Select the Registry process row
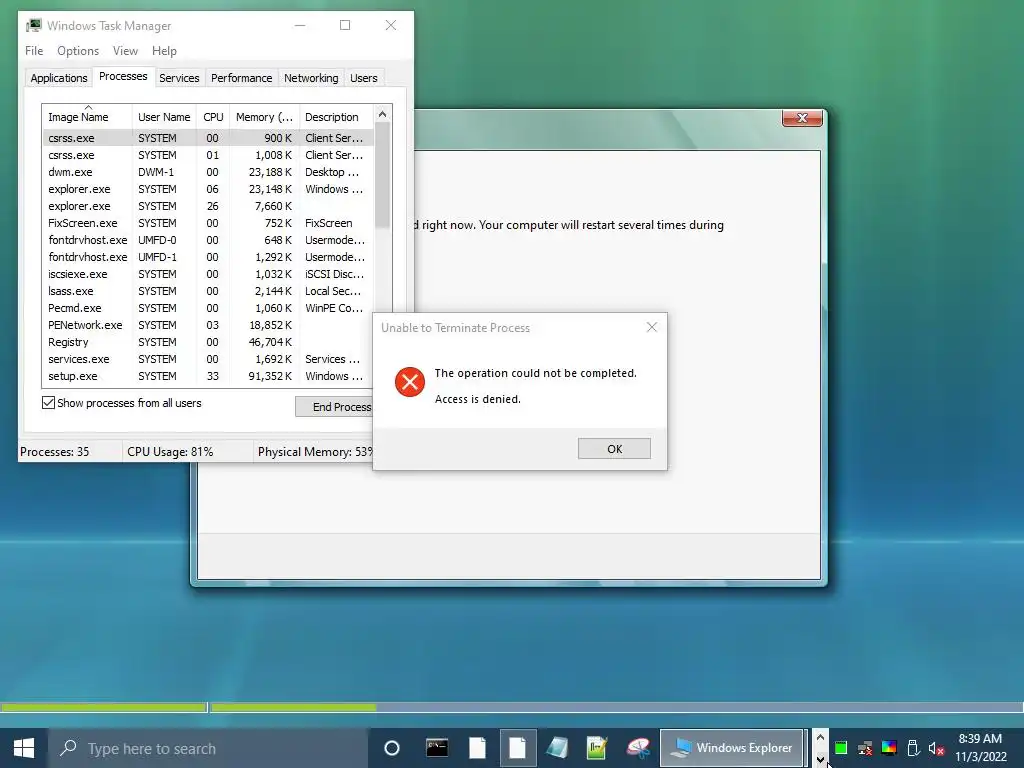This screenshot has height=768, width=1024. tap(208, 342)
